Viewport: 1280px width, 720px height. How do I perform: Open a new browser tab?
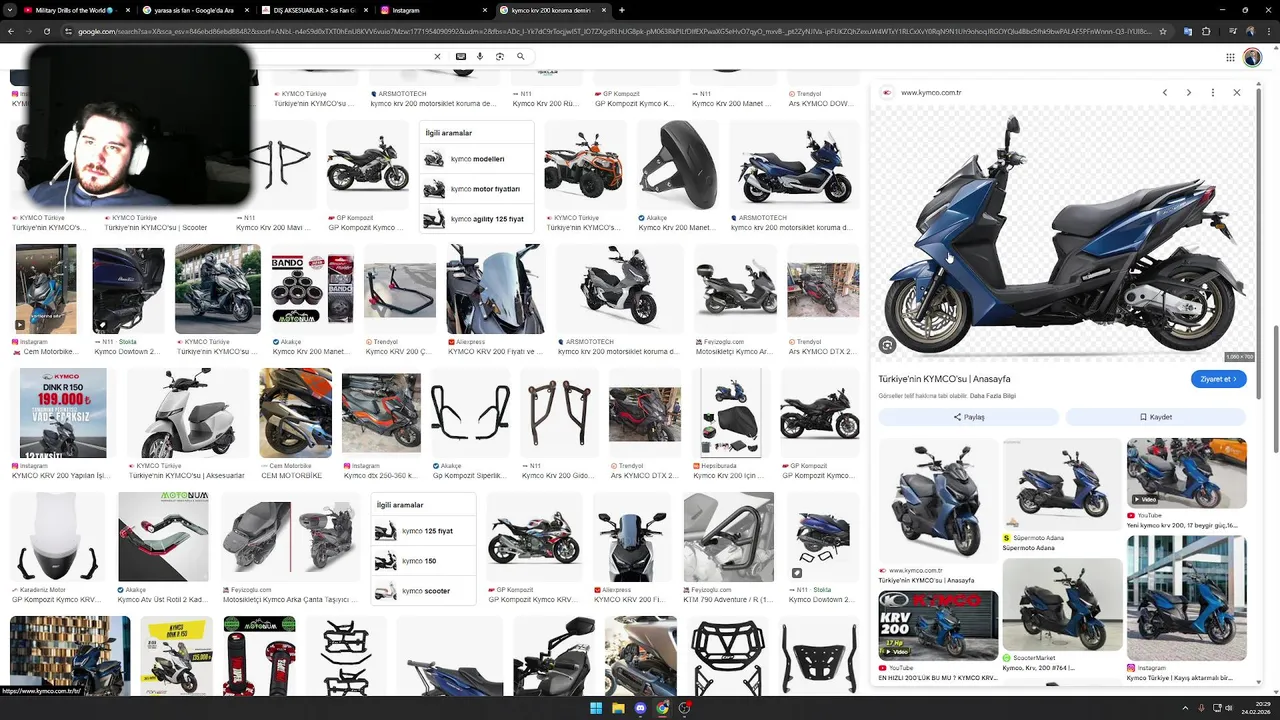point(622,10)
